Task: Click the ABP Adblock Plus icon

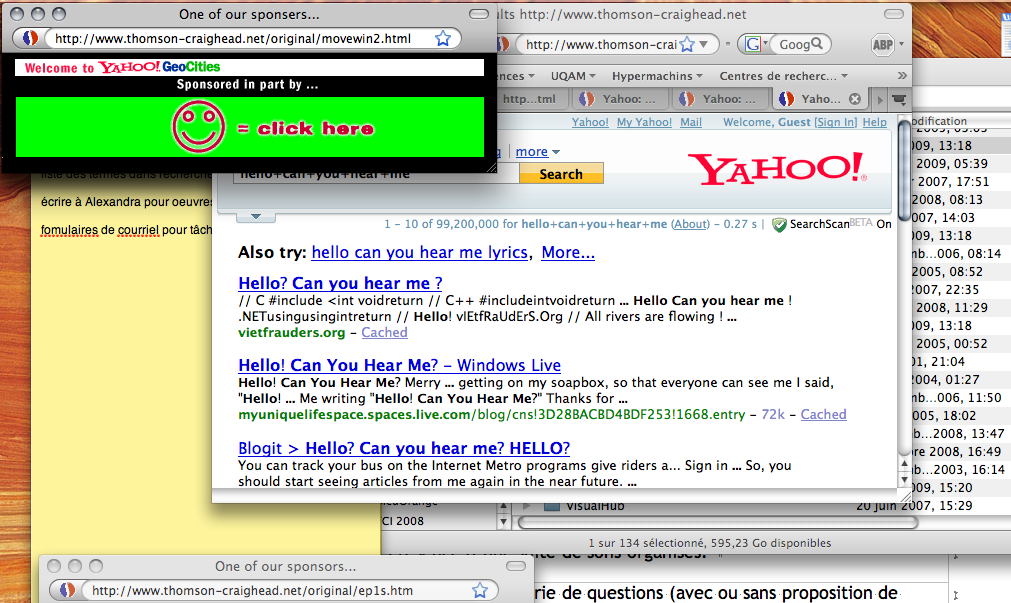Action: click(x=883, y=44)
